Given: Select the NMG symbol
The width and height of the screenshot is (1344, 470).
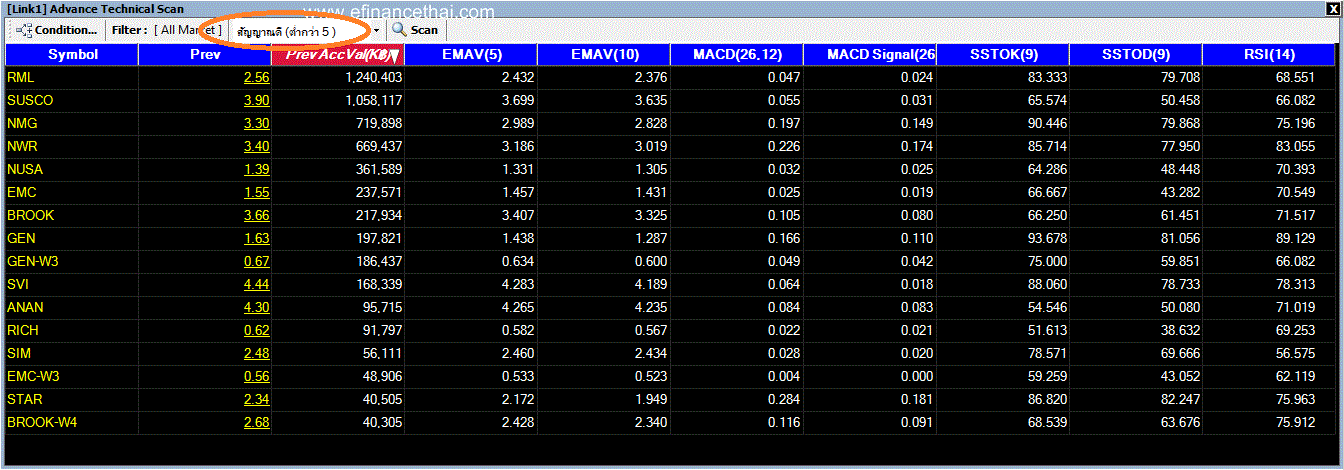Looking at the screenshot, I should coord(24,123).
